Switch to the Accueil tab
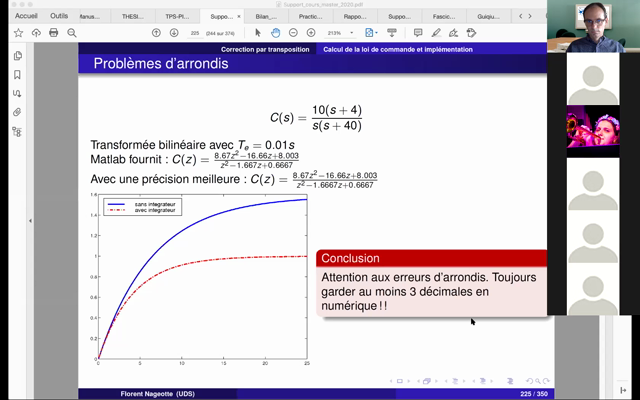Image resolution: width=640 pixels, height=400 pixels. 26,16
